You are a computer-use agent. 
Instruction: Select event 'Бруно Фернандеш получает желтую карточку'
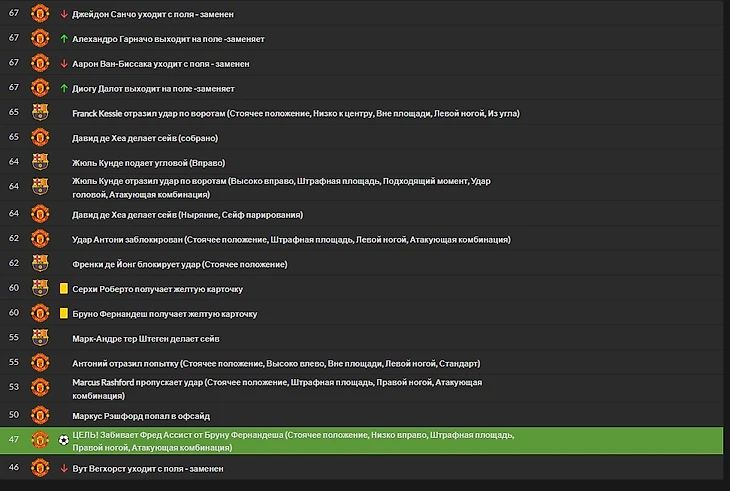[164, 314]
